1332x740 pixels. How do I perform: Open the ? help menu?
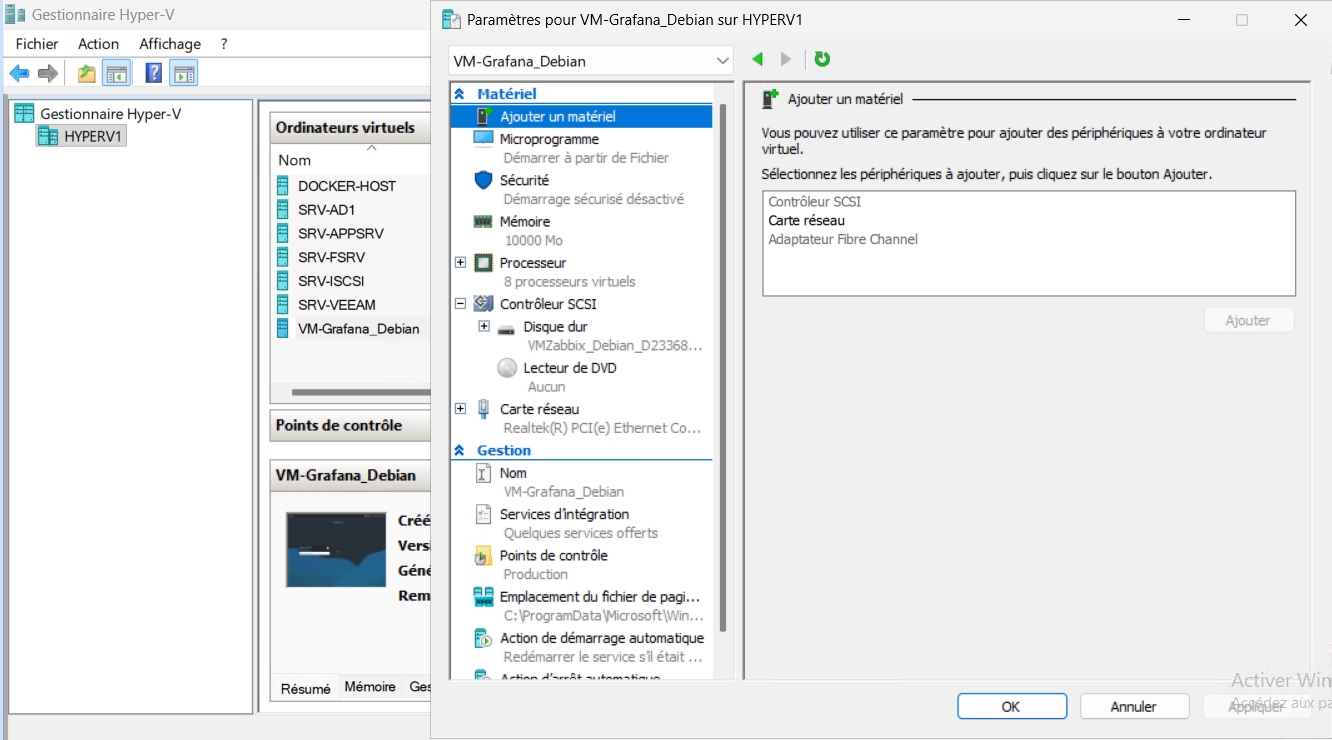(224, 44)
